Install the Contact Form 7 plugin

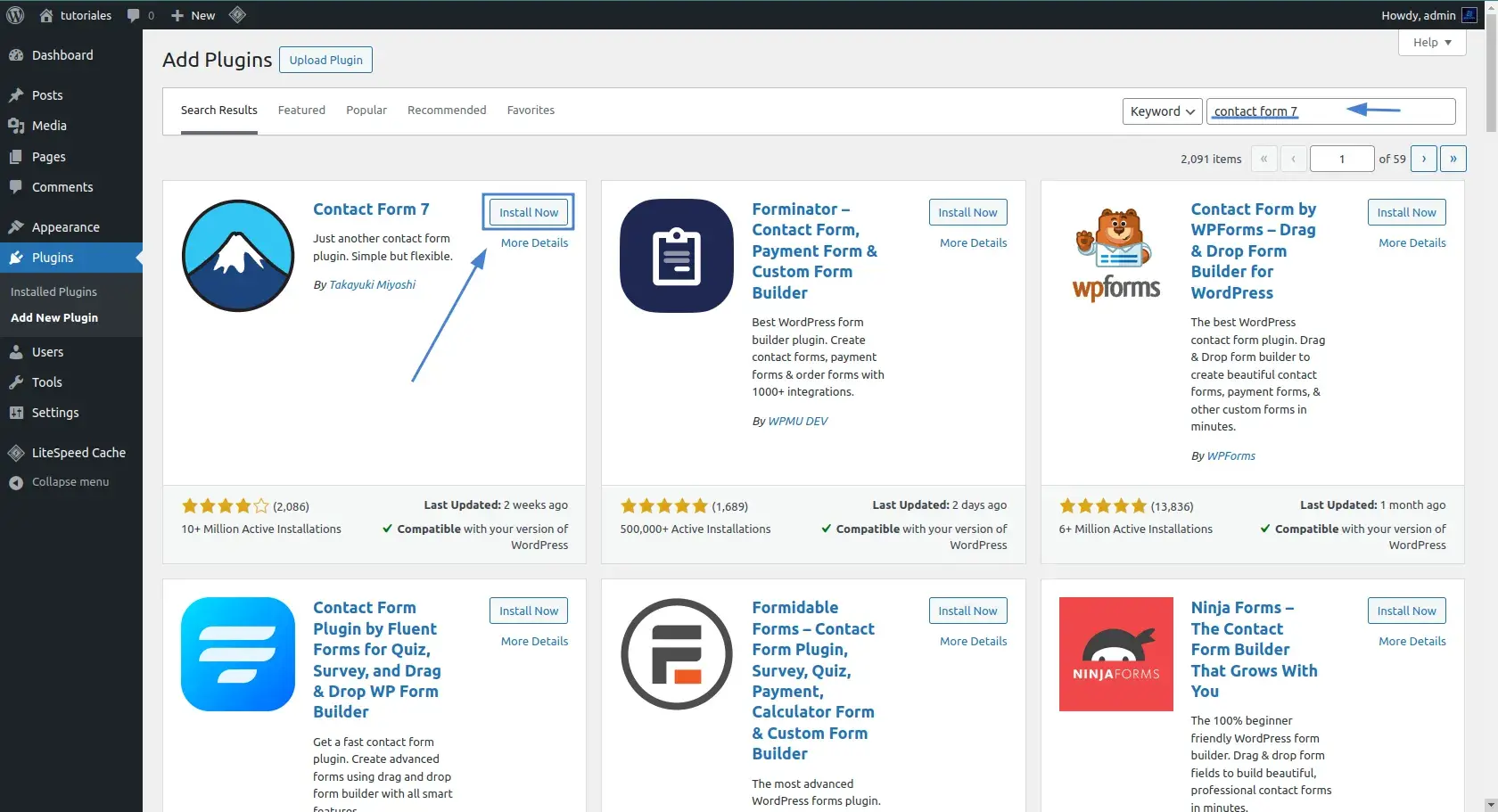(x=528, y=212)
